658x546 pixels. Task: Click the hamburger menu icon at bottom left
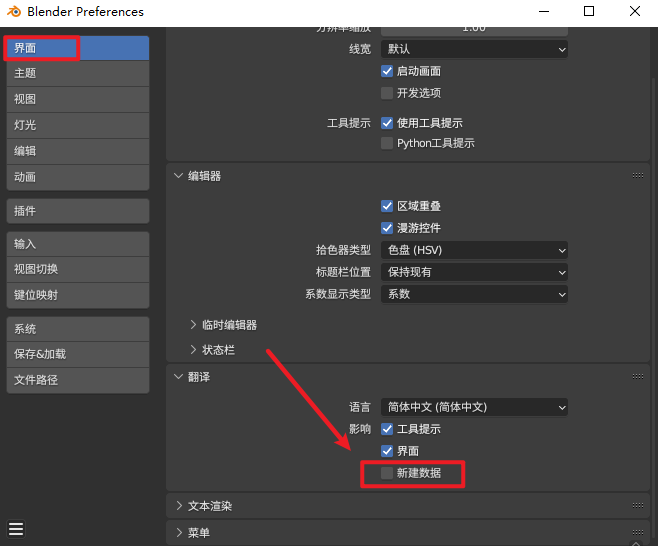[x=16, y=529]
